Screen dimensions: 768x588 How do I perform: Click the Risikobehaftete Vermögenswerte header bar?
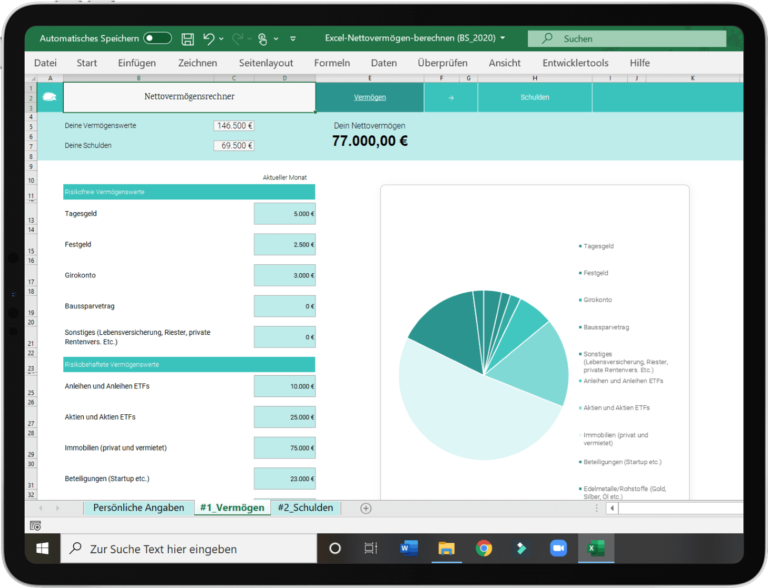189,365
